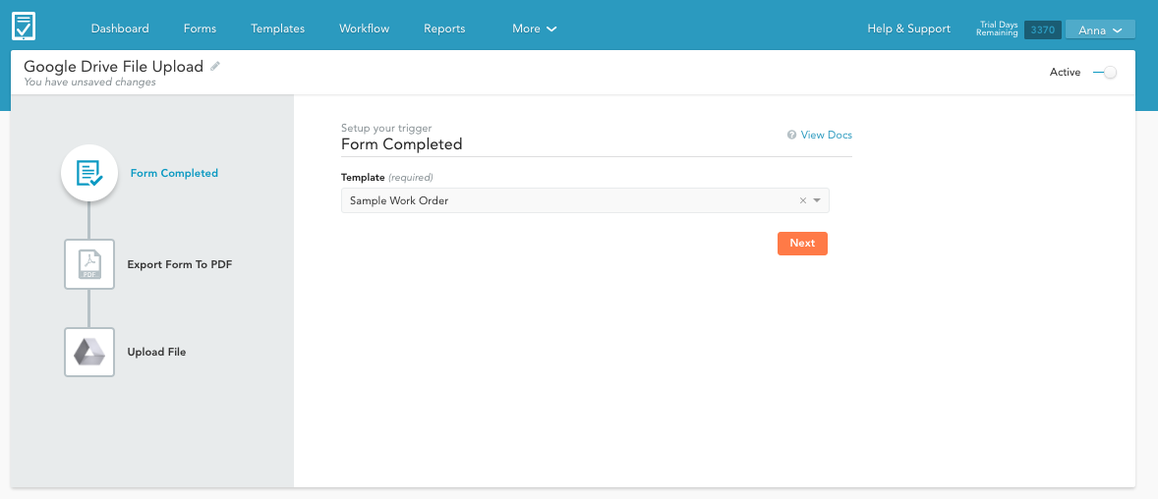Navigate to Workflow section
The width and height of the screenshot is (1158, 499).
tap(364, 29)
